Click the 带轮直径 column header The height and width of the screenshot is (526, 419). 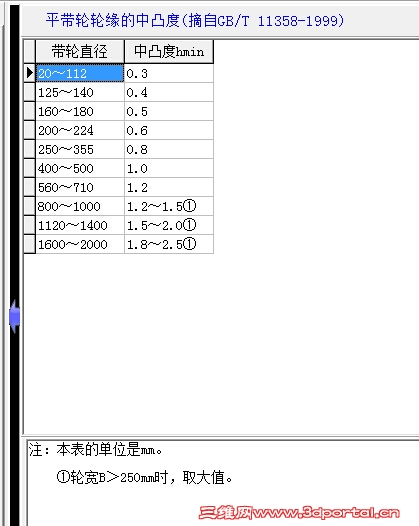coord(80,52)
